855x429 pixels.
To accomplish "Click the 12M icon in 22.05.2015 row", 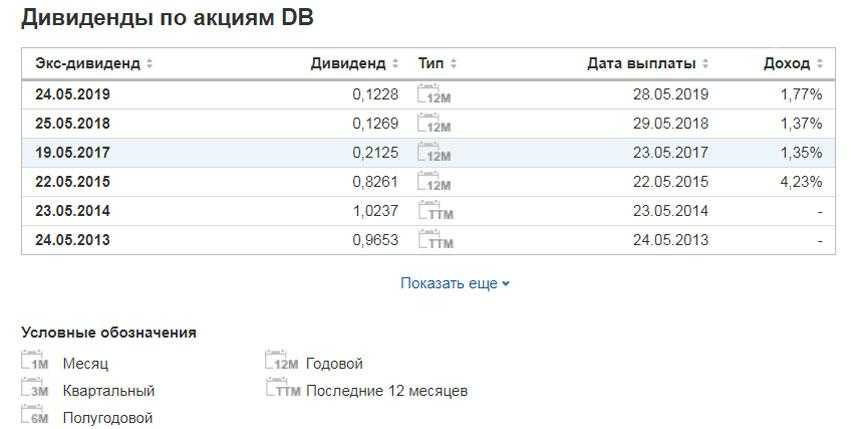I will coord(434,182).
